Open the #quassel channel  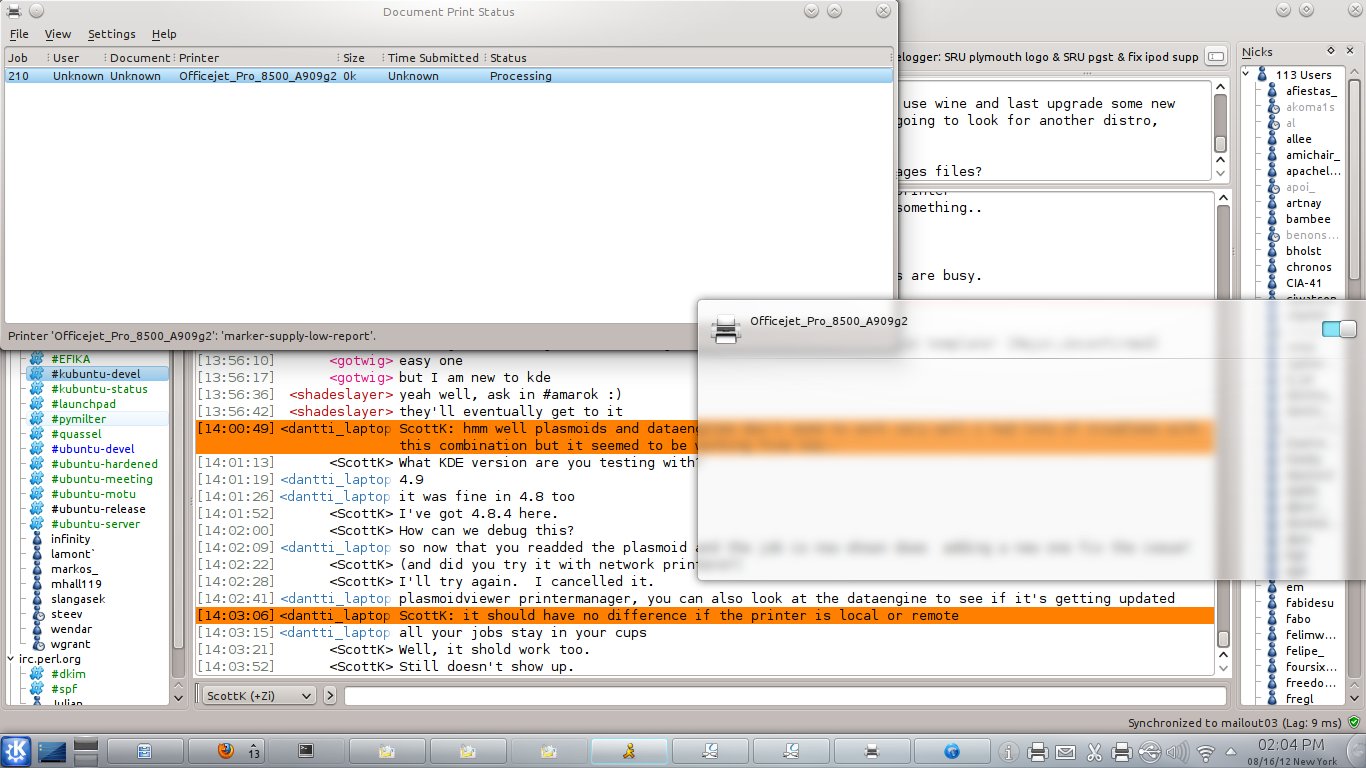75,434
